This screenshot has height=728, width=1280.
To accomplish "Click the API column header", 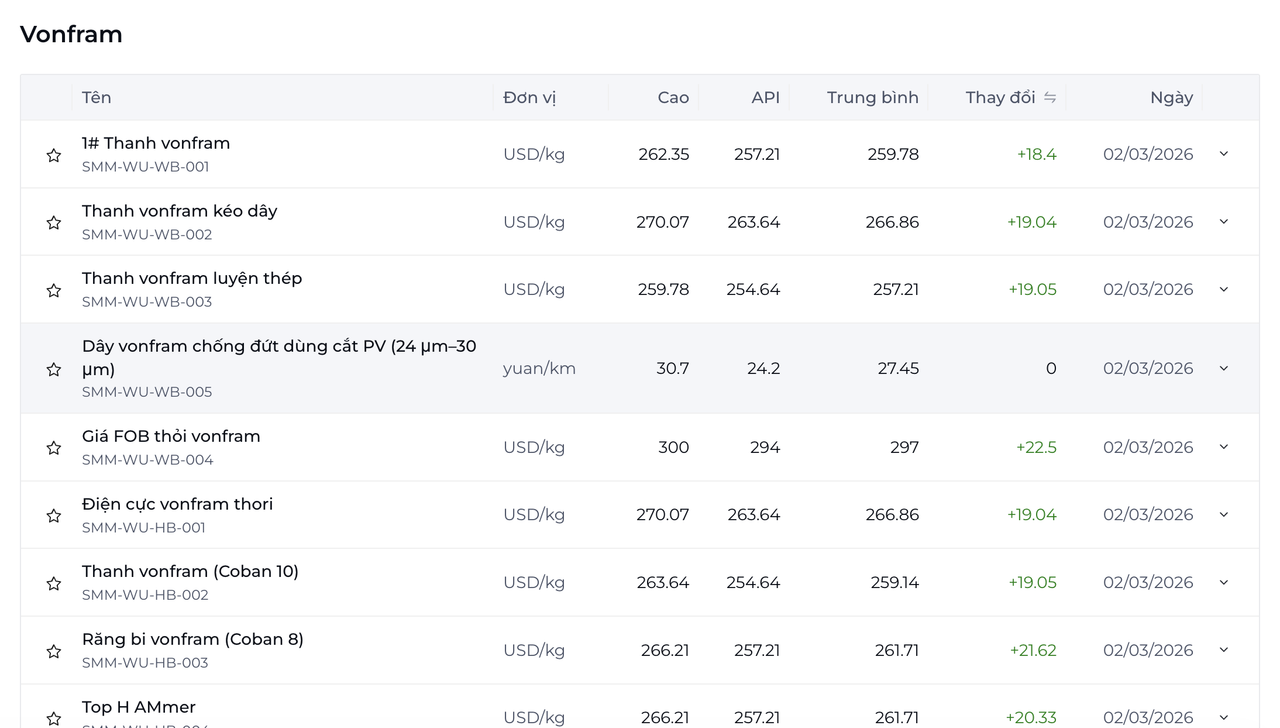I will pos(765,97).
